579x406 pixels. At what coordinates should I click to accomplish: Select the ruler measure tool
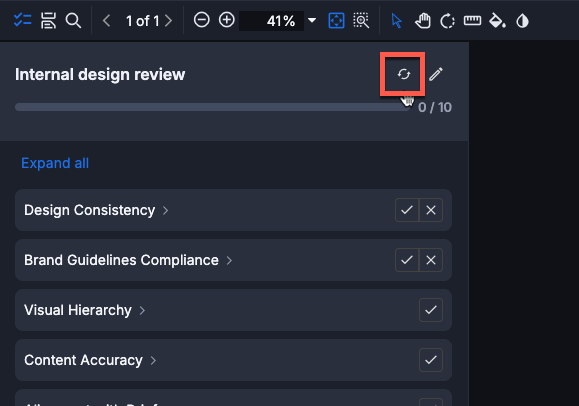472,20
